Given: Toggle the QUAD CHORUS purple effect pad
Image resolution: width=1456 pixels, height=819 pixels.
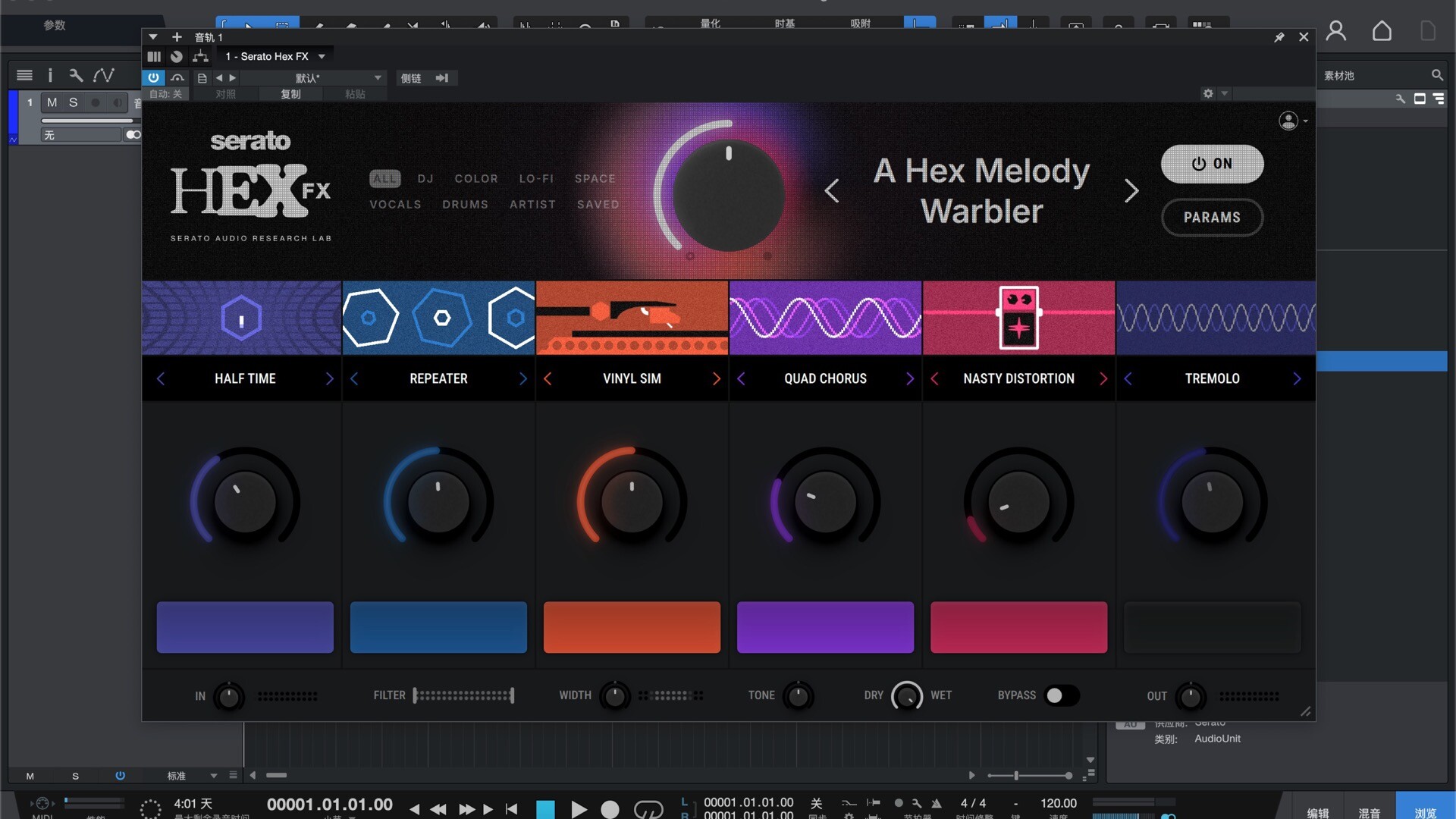Looking at the screenshot, I should pyautogui.click(x=825, y=627).
